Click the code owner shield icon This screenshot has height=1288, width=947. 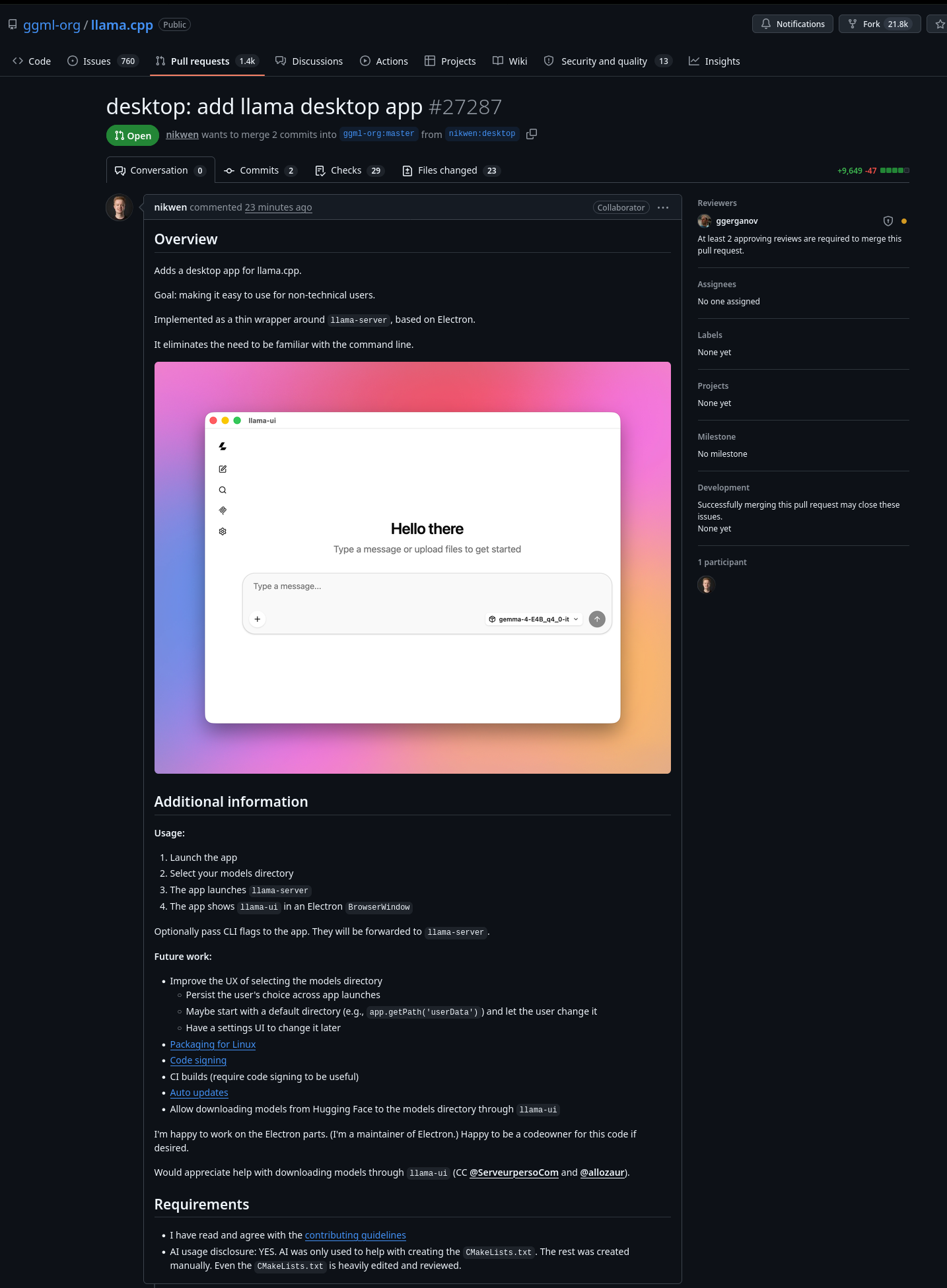click(888, 221)
